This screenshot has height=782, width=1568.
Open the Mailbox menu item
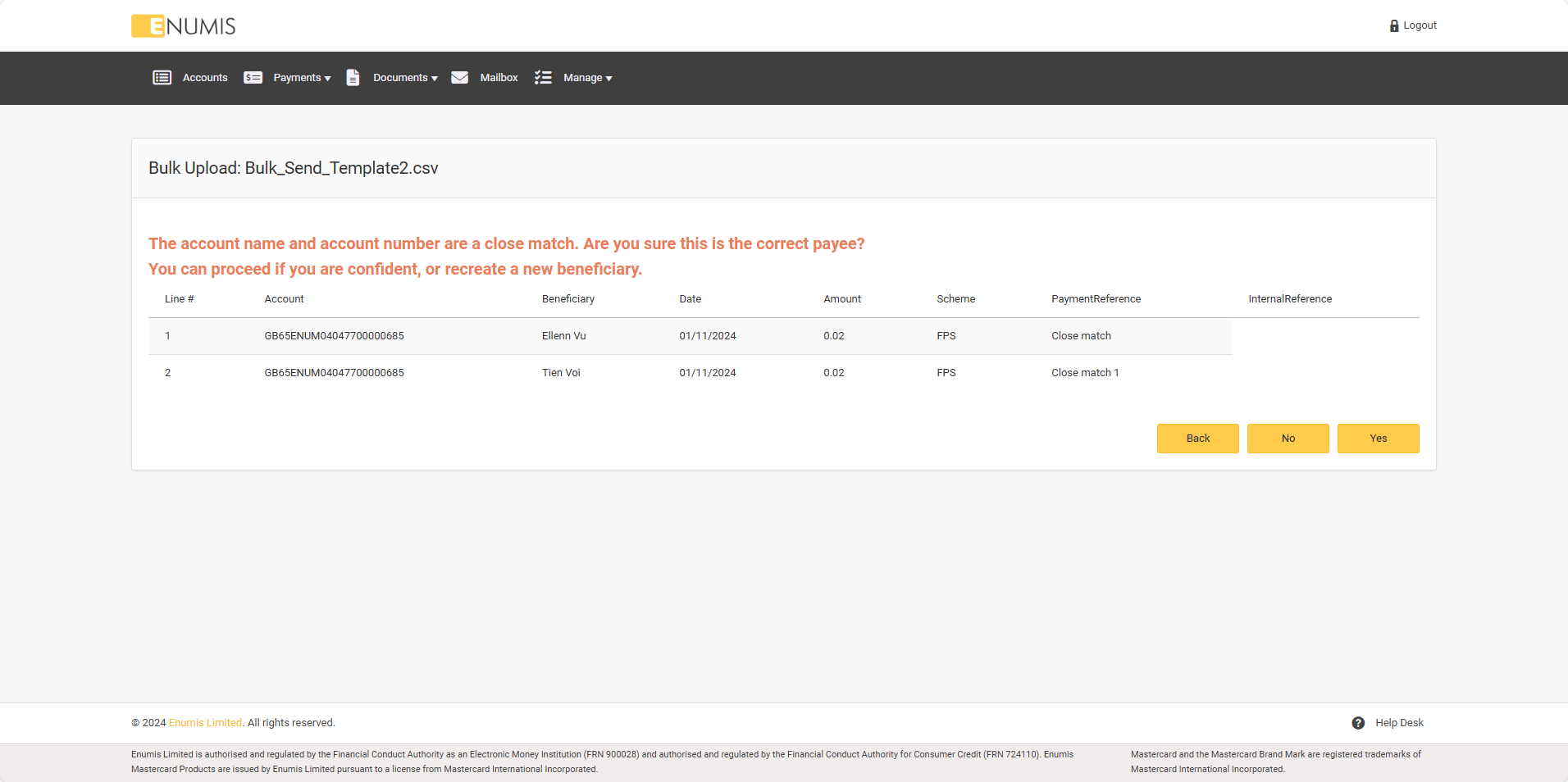coord(499,78)
